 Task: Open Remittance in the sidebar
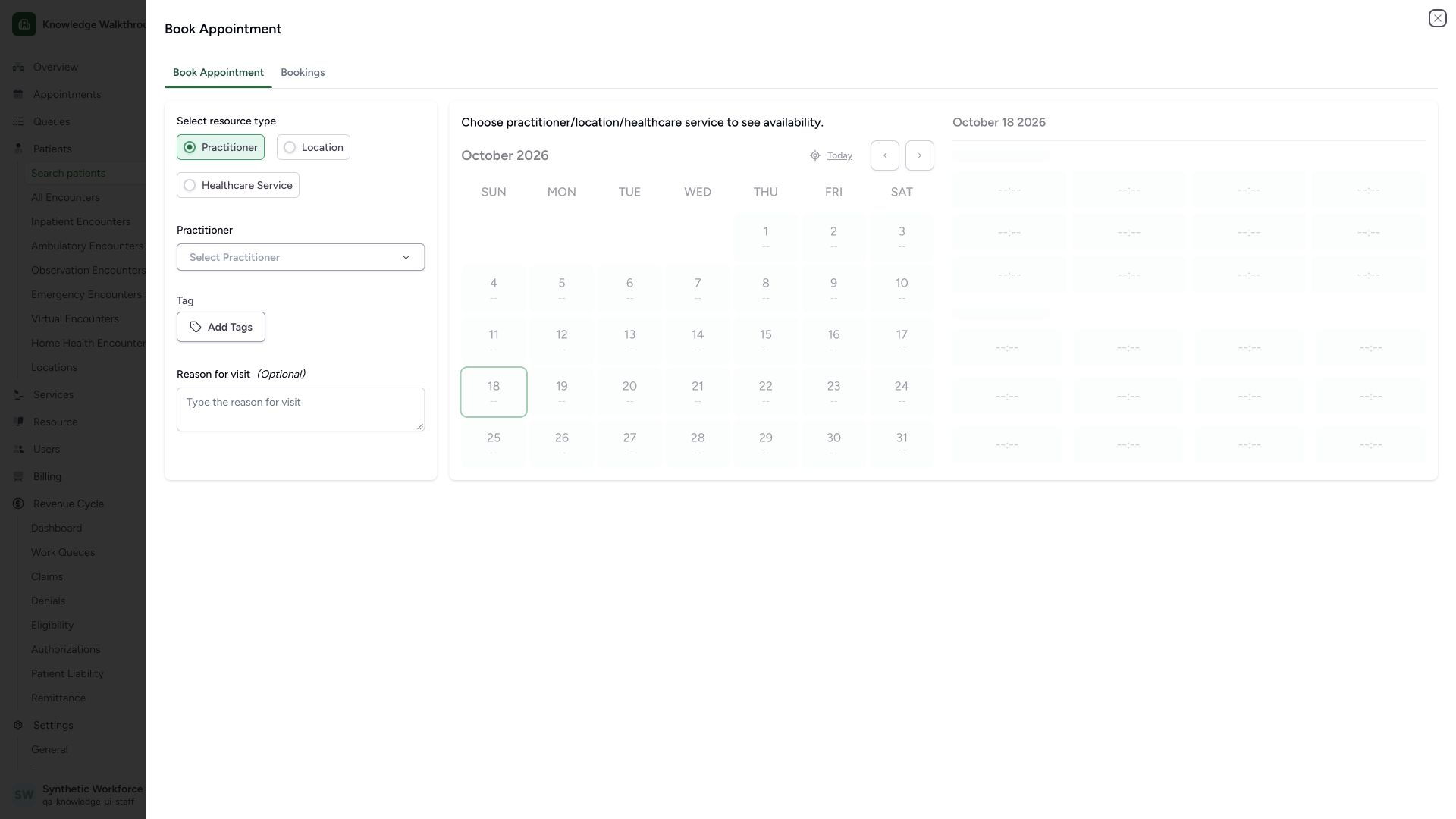pyautogui.click(x=58, y=698)
